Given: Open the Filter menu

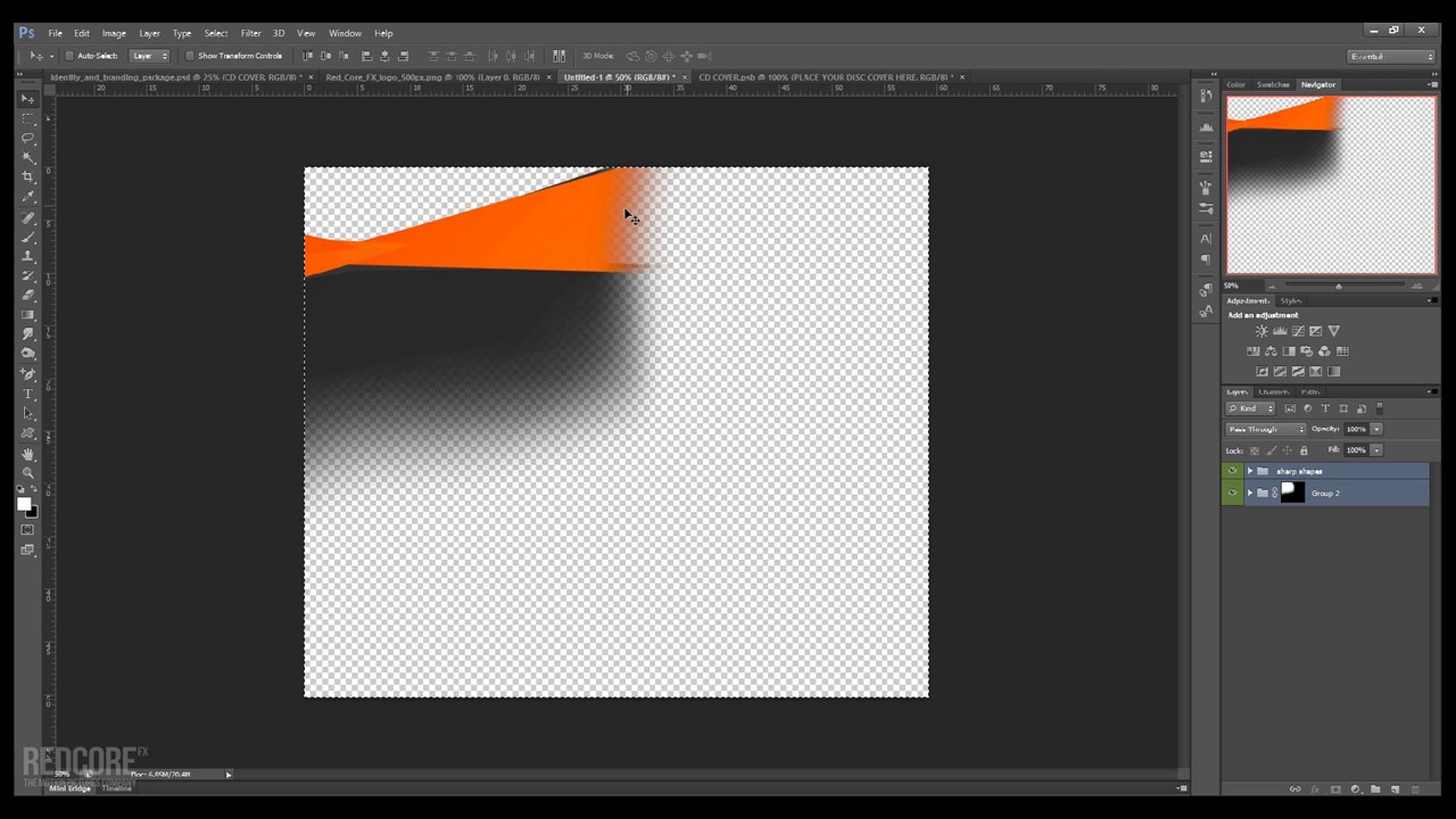Looking at the screenshot, I should click(x=250, y=33).
